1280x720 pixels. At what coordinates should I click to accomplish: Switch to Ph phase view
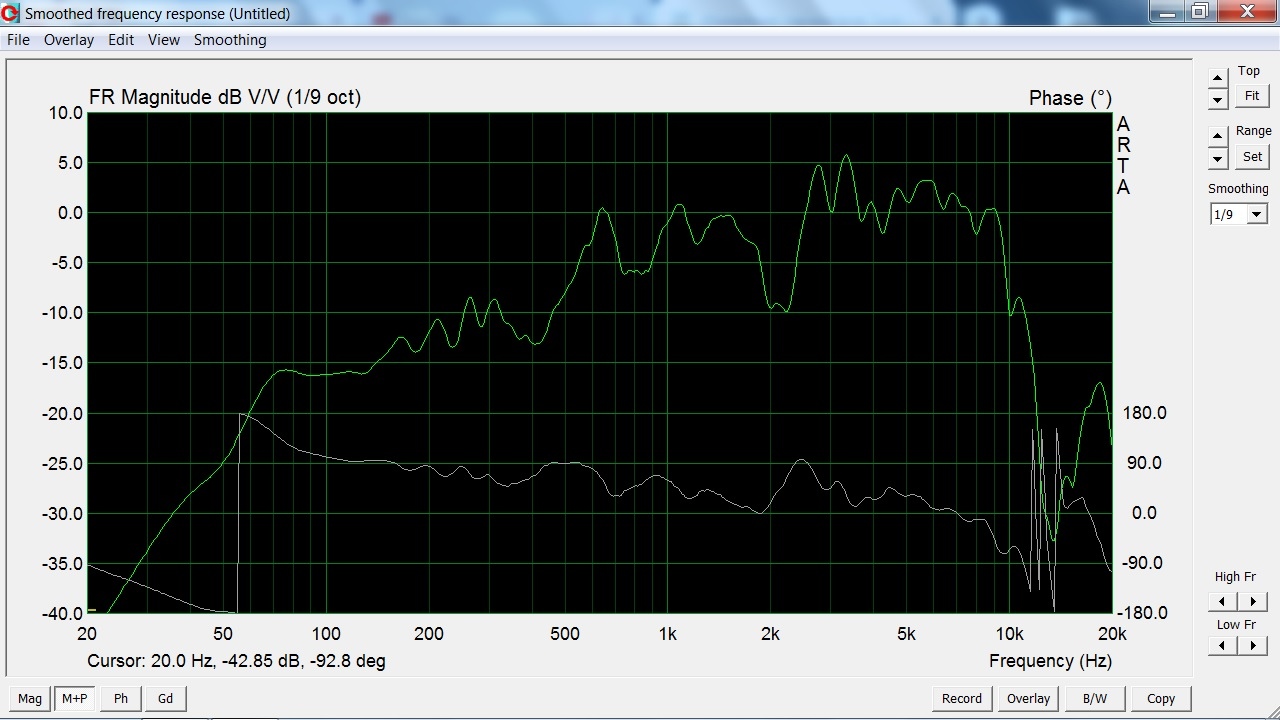[121, 699]
